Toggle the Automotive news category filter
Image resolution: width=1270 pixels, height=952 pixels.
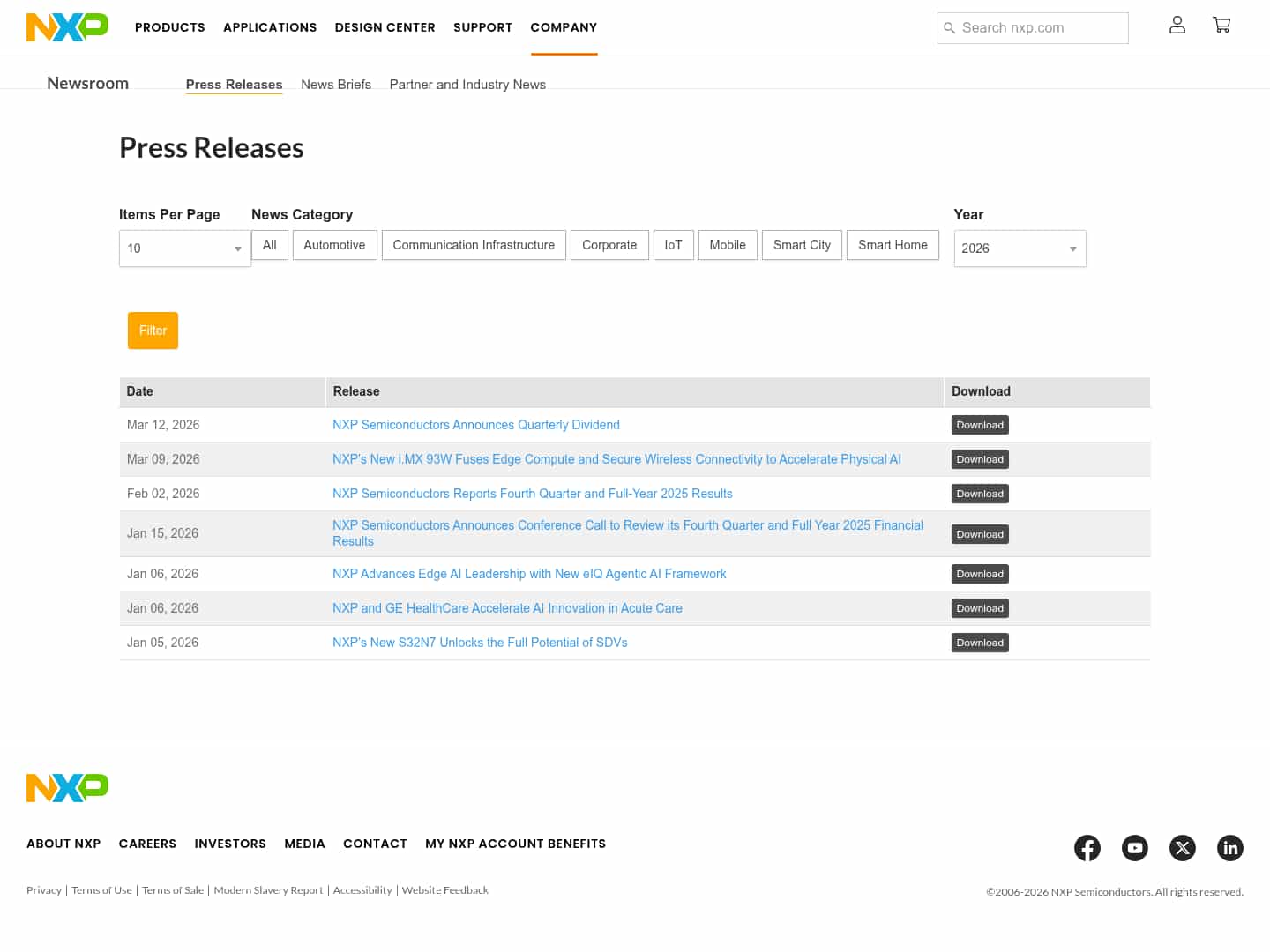click(334, 245)
